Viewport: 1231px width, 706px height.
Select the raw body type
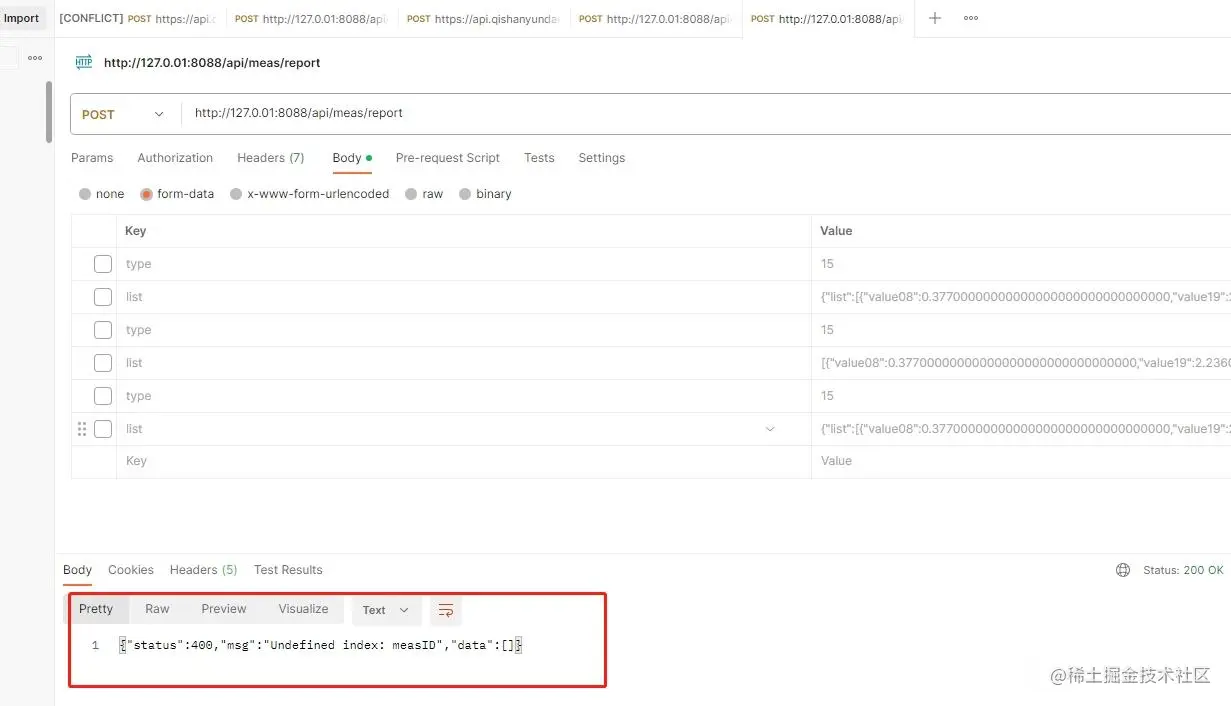pos(424,194)
